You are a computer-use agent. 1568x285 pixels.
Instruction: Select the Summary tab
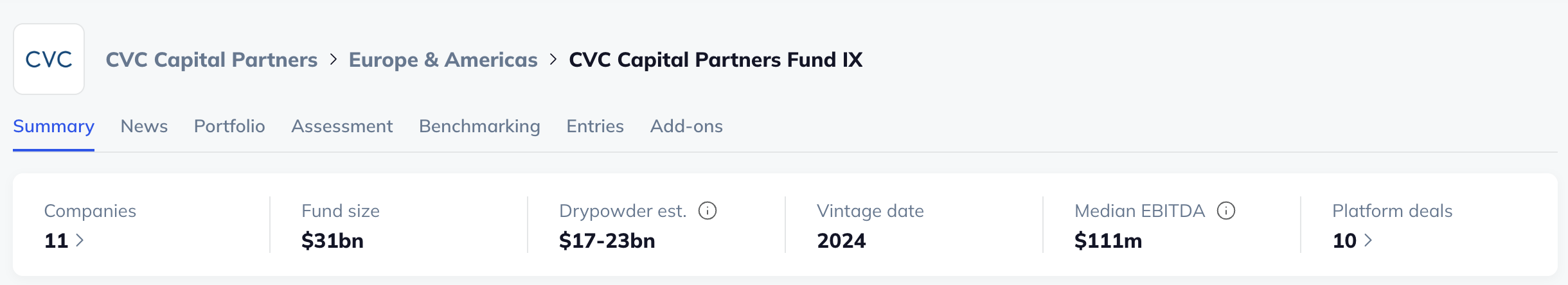click(x=53, y=126)
